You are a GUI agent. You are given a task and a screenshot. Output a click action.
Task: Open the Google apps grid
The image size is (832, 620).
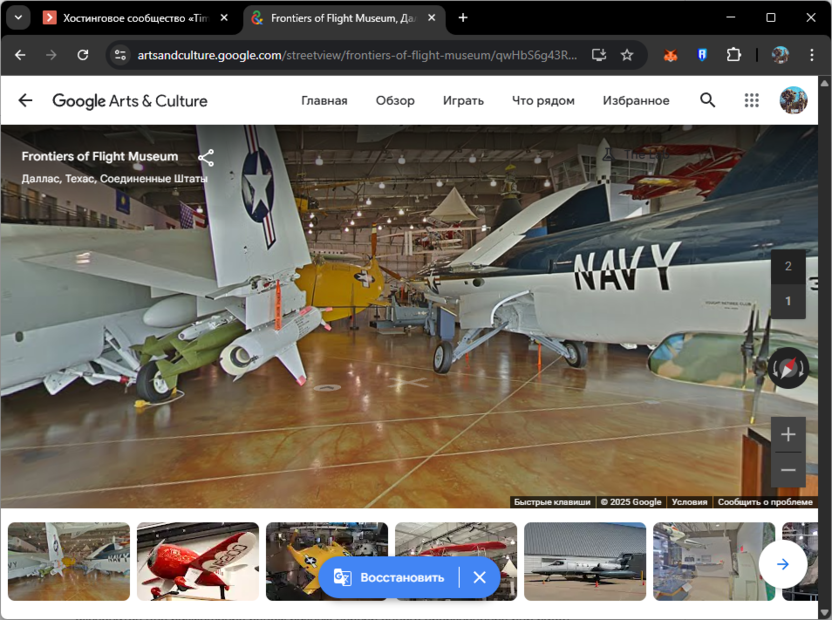pyautogui.click(x=751, y=100)
